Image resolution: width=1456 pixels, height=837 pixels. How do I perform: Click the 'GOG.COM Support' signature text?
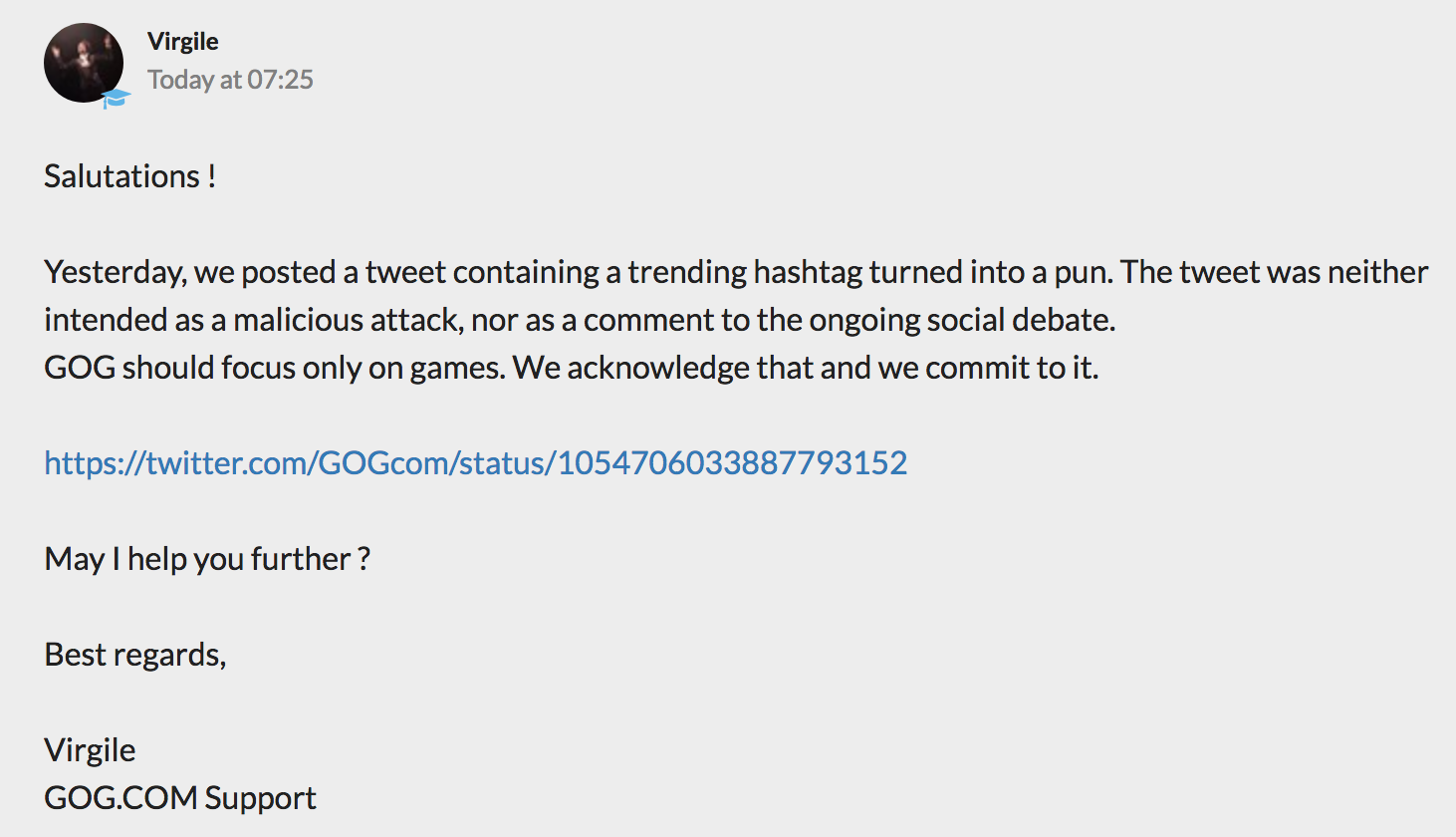[x=180, y=798]
